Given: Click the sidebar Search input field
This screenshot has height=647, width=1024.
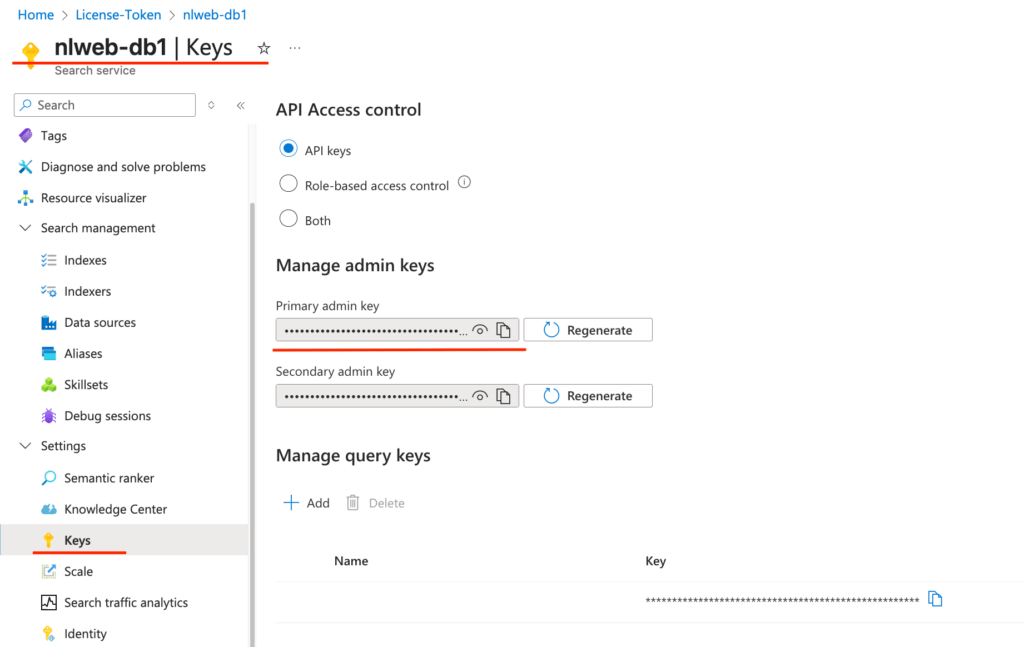Looking at the screenshot, I should pos(104,105).
